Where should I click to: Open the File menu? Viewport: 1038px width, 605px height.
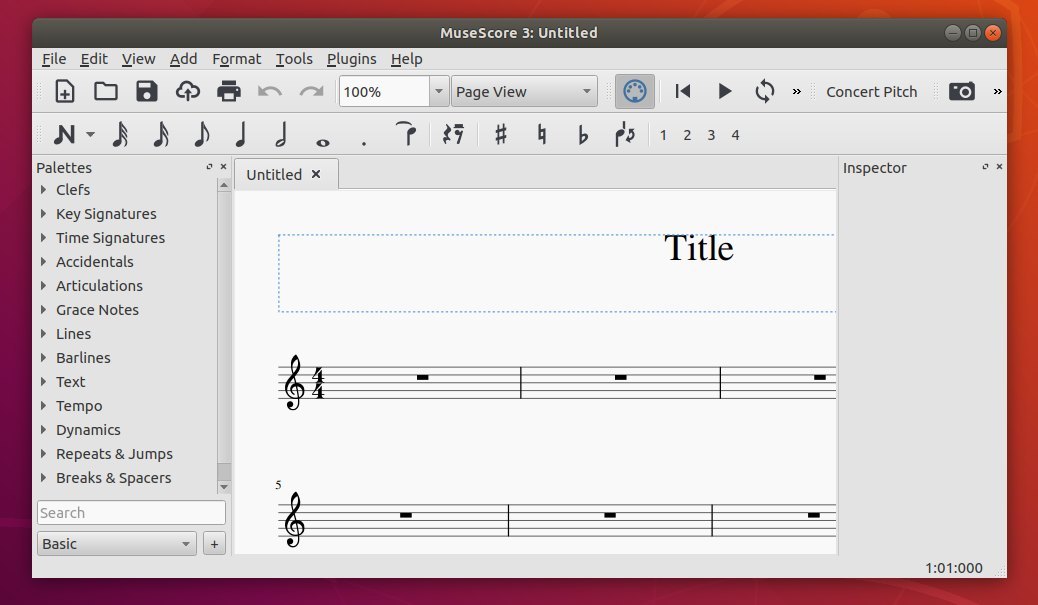54,59
